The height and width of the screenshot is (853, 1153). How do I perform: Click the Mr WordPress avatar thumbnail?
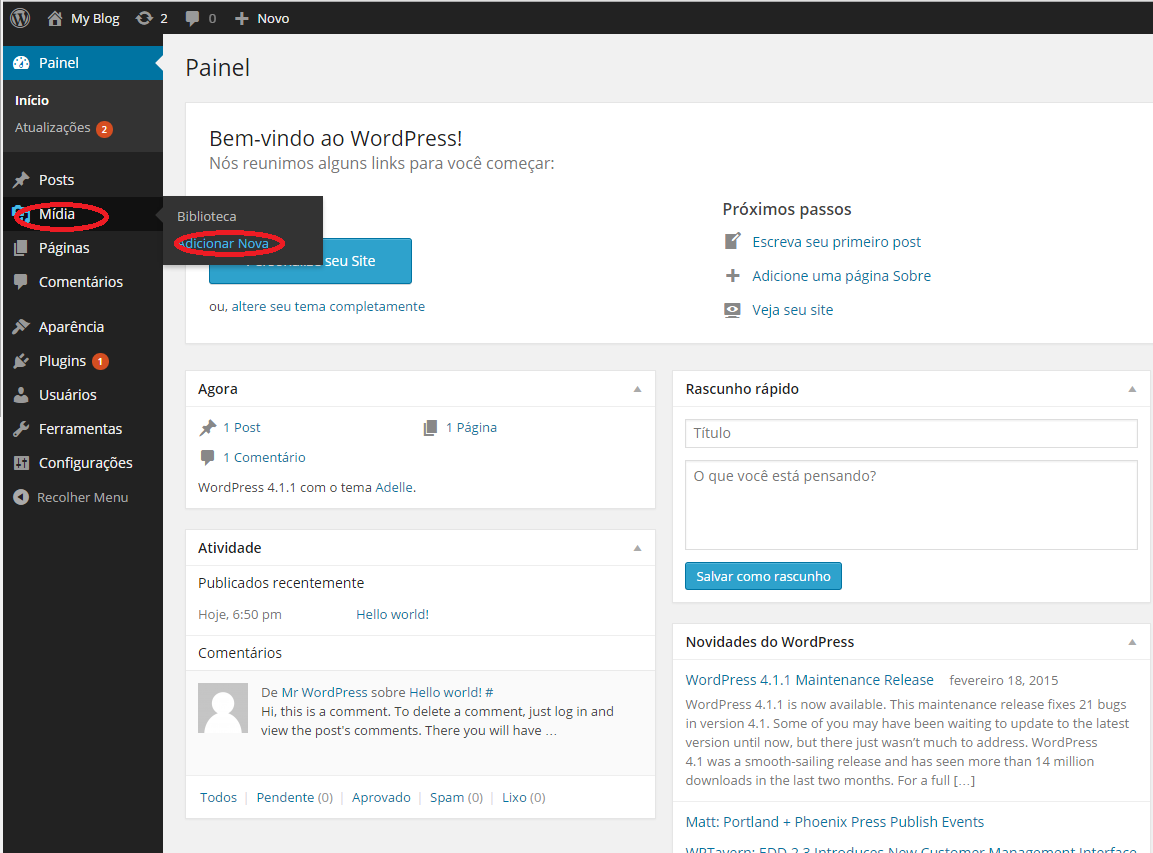click(x=223, y=708)
